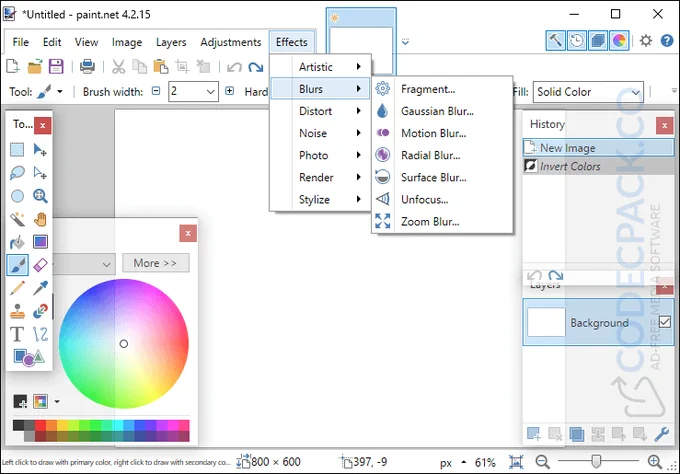
Task: Select the Shapes tool
Action: (x=29, y=357)
